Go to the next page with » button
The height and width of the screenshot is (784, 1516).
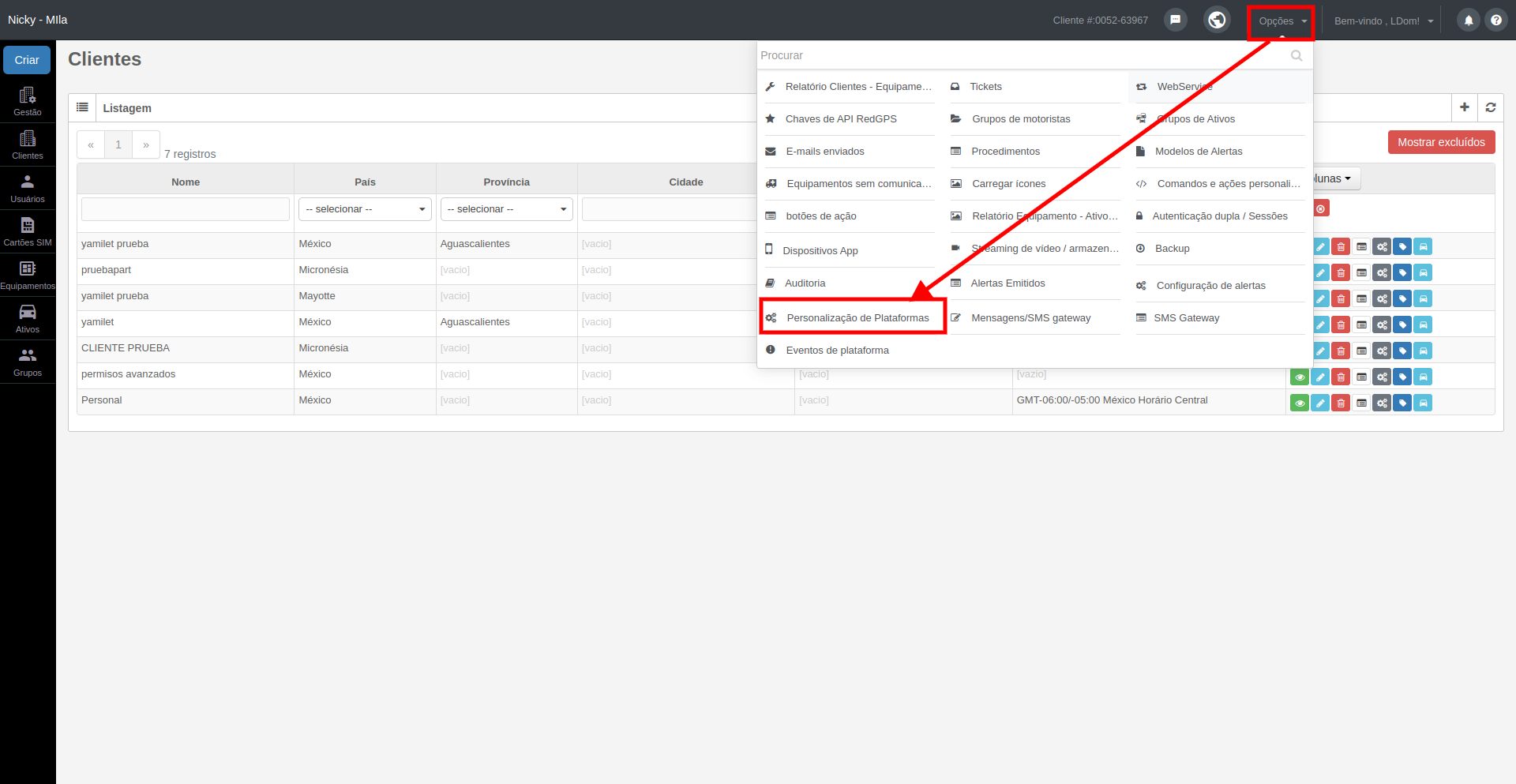[x=146, y=144]
